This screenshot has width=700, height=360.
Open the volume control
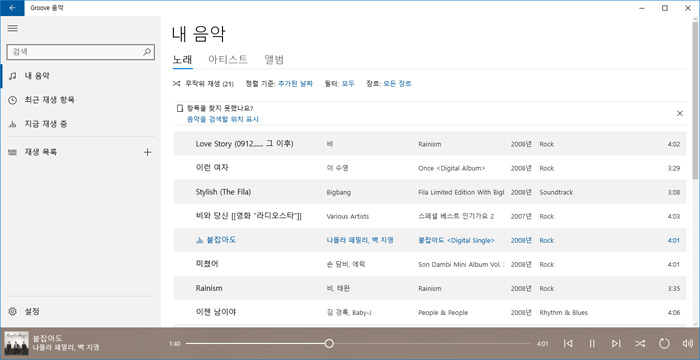coord(688,343)
